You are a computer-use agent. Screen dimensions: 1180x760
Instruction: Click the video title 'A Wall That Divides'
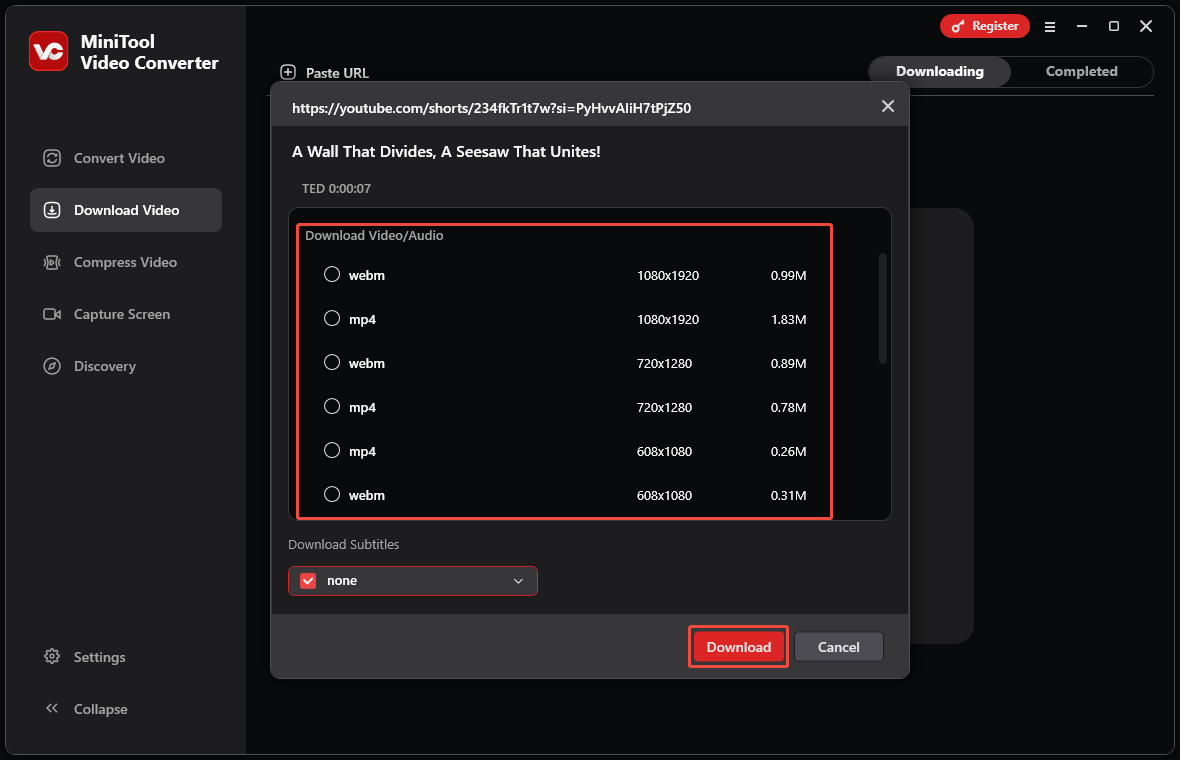446,151
